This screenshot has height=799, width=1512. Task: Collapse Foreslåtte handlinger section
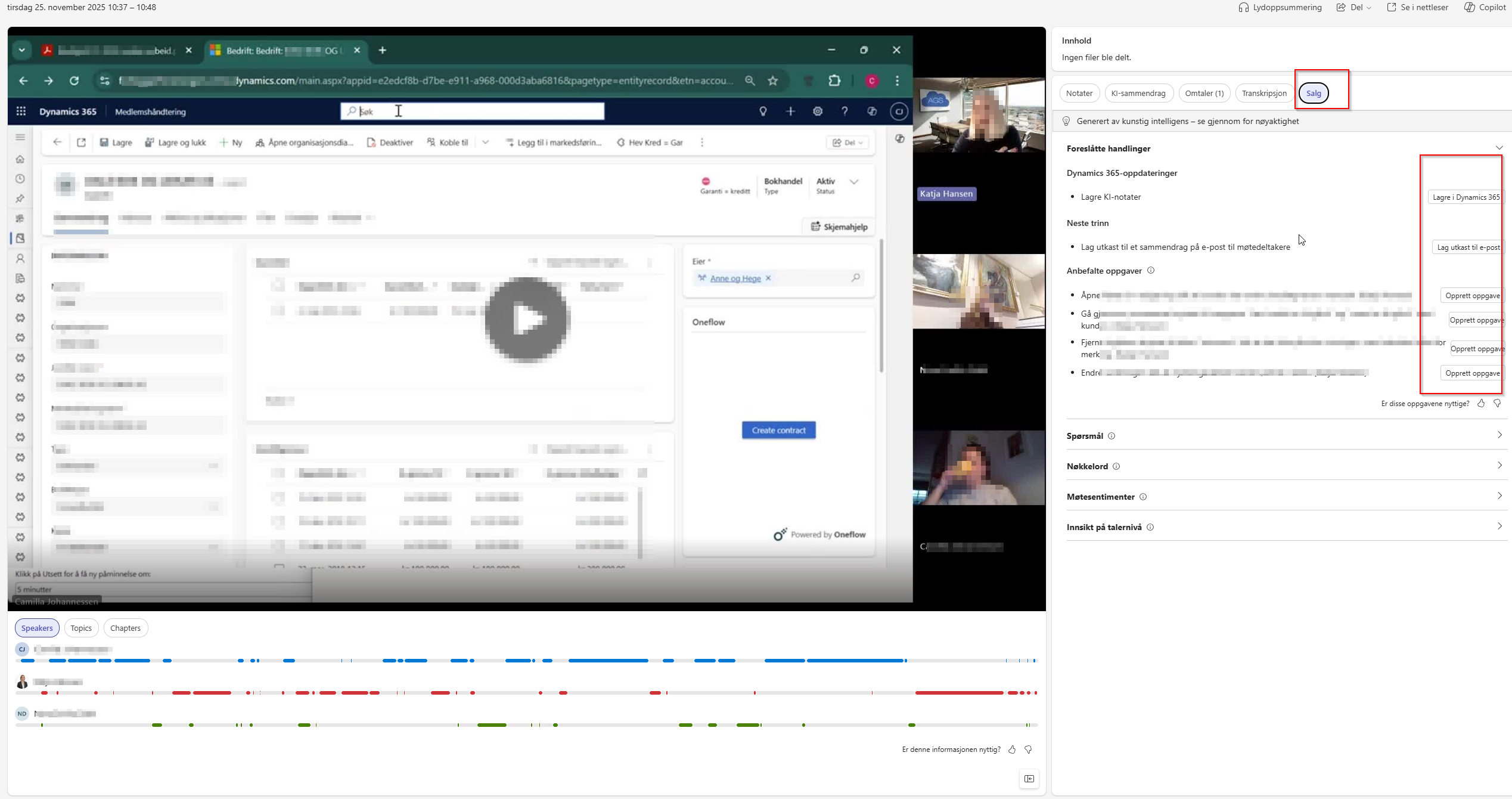(1499, 148)
